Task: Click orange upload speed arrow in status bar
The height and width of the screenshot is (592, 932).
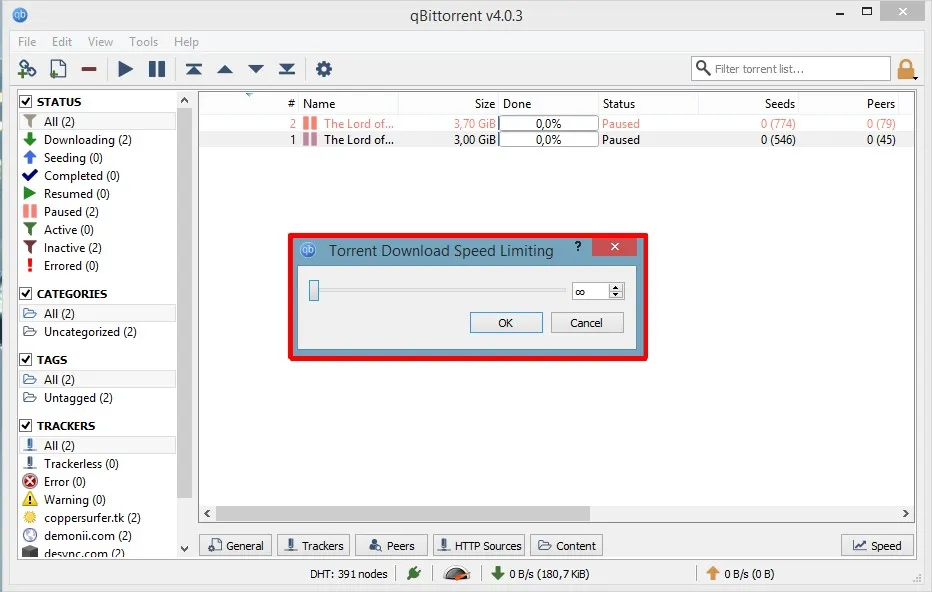Action: pyautogui.click(x=713, y=574)
